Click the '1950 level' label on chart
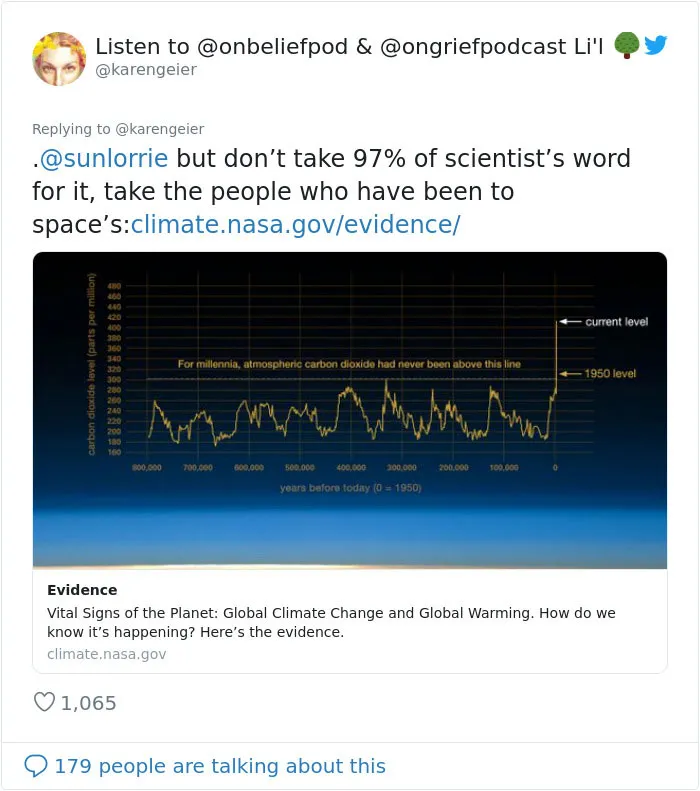The width and height of the screenshot is (700, 791). [x=610, y=374]
